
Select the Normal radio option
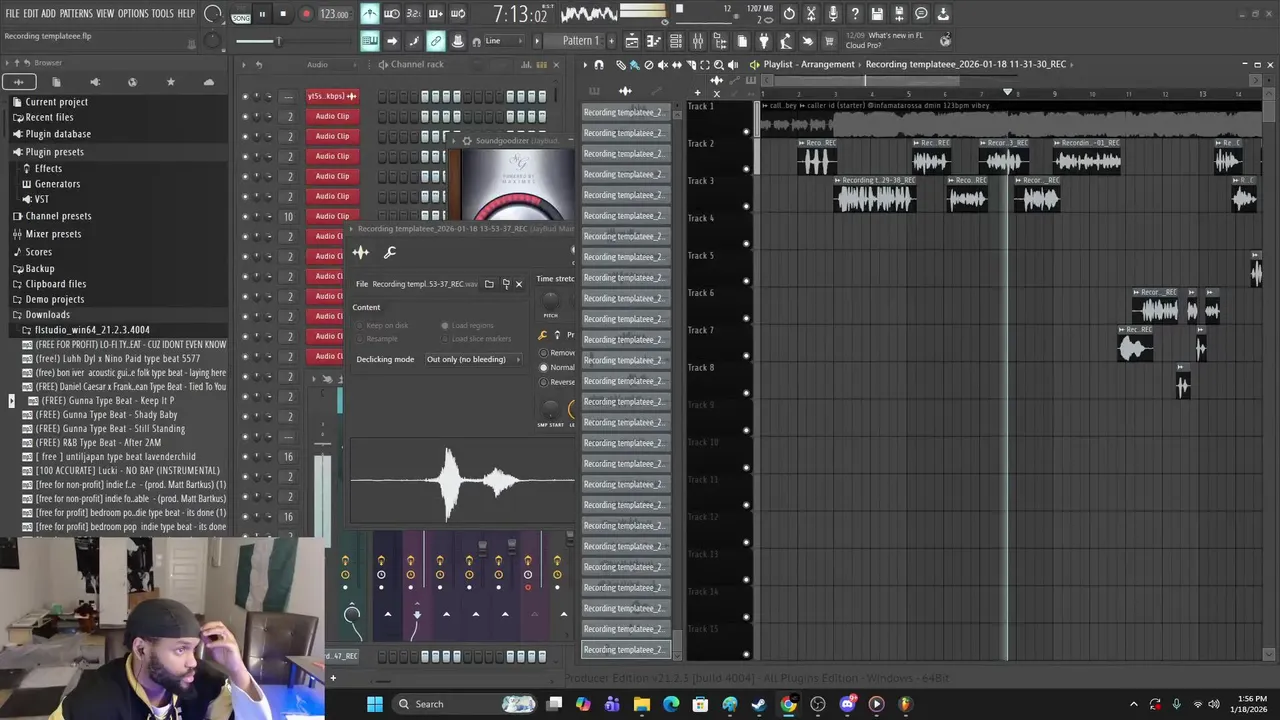(557, 367)
